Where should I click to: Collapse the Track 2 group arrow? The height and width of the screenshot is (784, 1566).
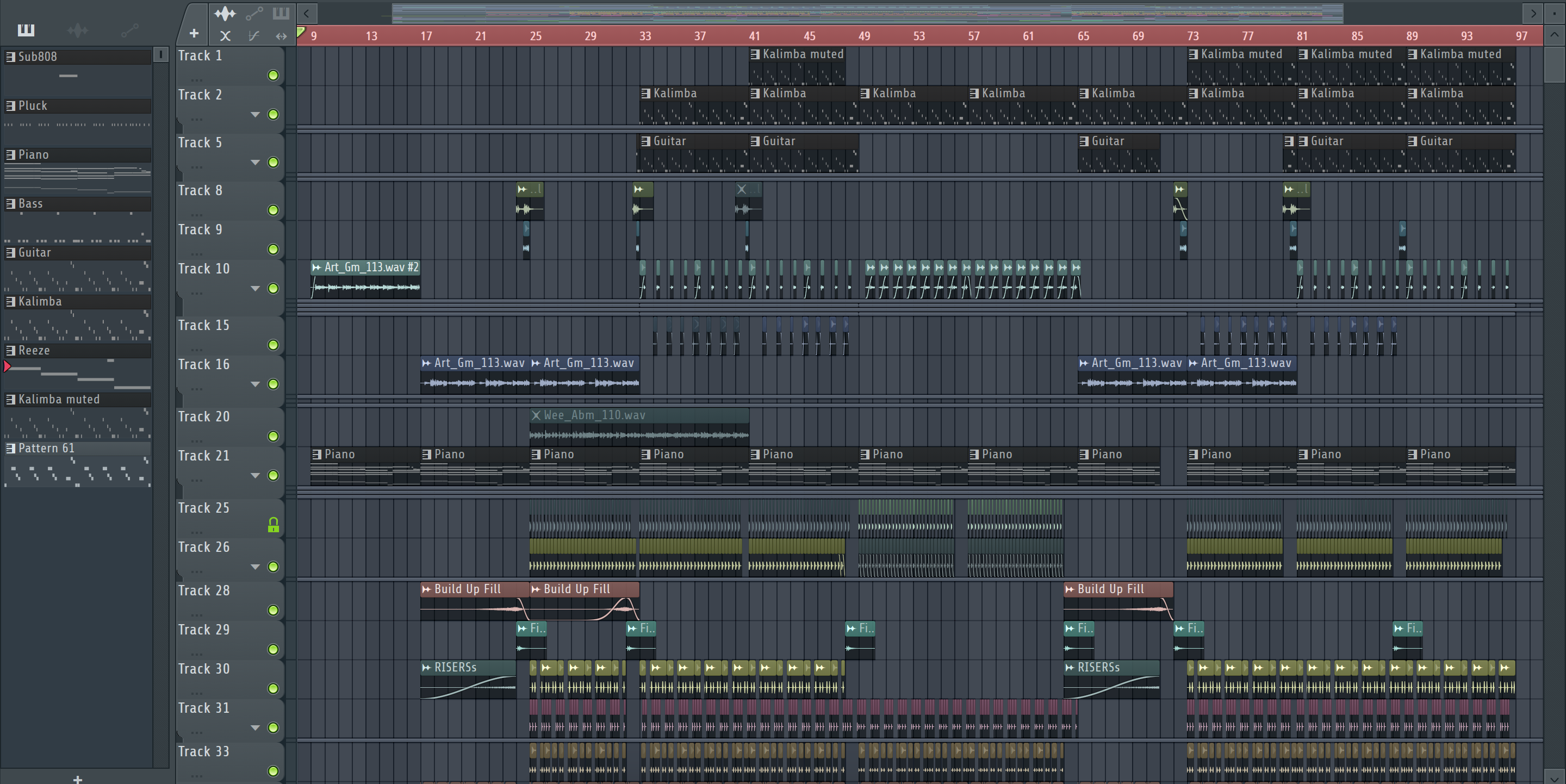pyautogui.click(x=256, y=114)
